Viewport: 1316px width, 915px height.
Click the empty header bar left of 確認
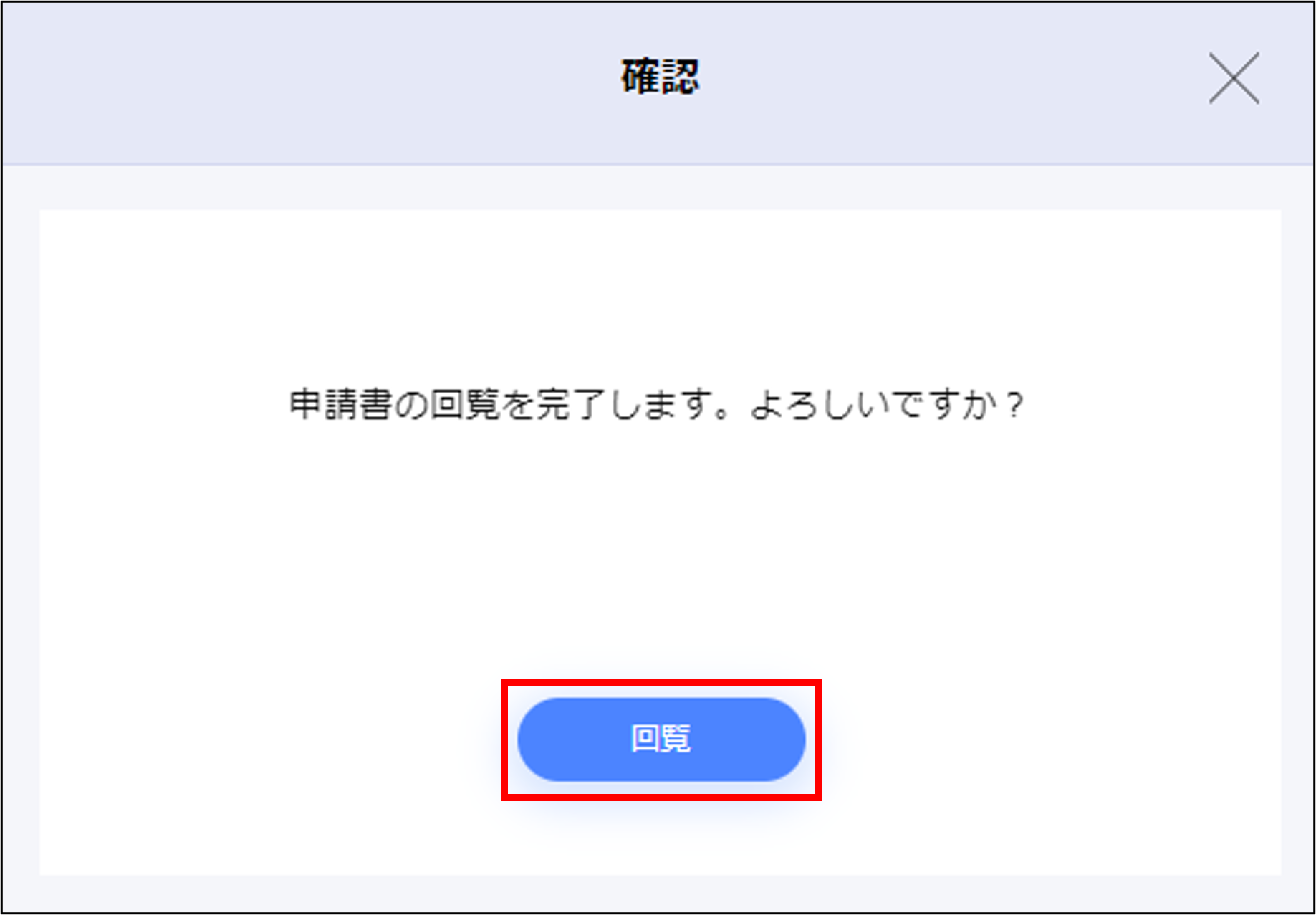point(308,82)
